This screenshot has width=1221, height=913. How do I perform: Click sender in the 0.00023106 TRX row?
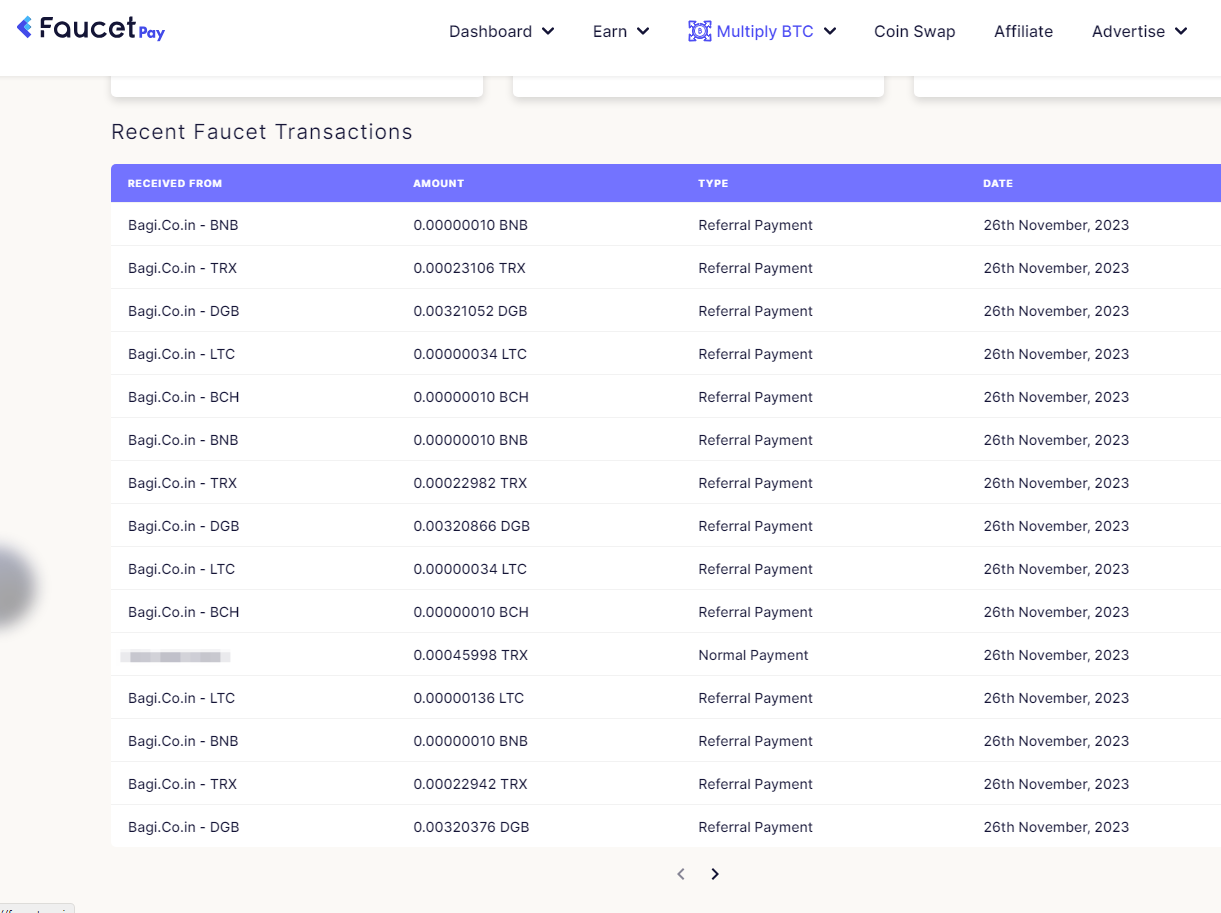[183, 268]
